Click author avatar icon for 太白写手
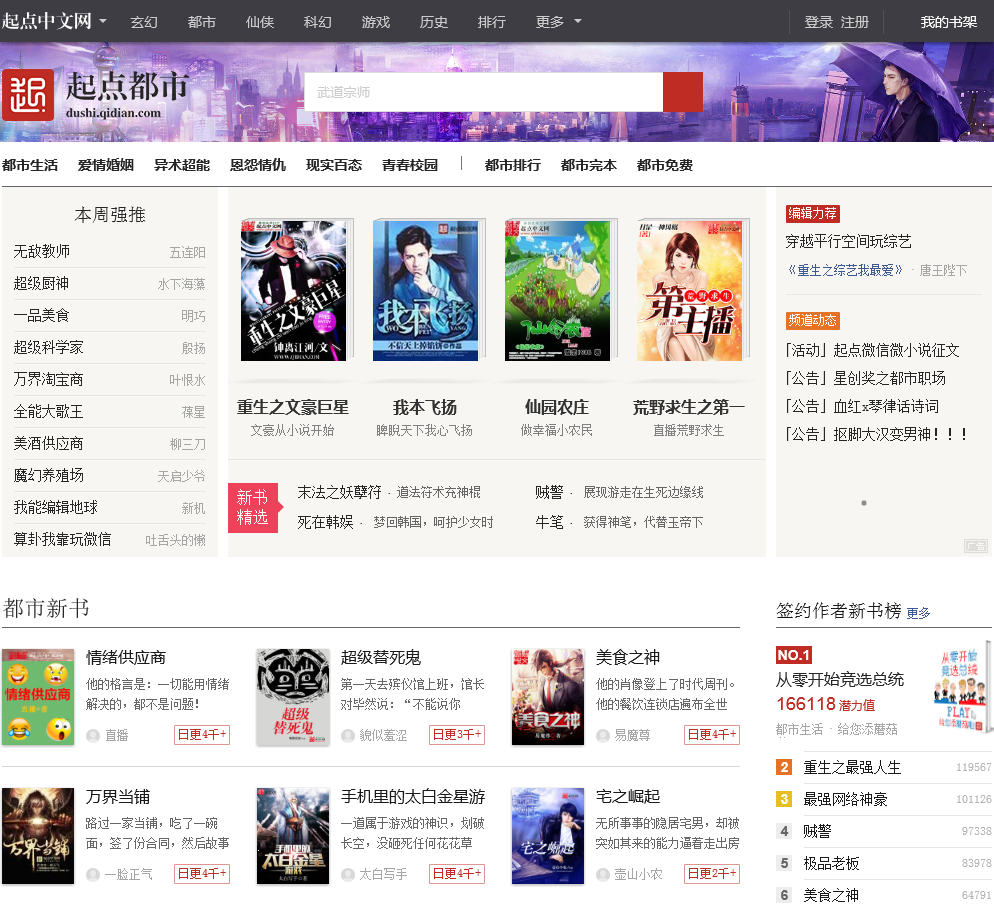 point(348,874)
